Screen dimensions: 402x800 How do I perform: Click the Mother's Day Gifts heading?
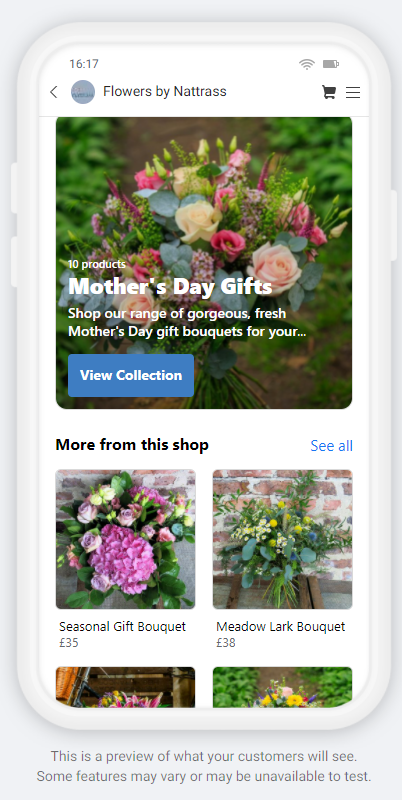pos(170,286)
